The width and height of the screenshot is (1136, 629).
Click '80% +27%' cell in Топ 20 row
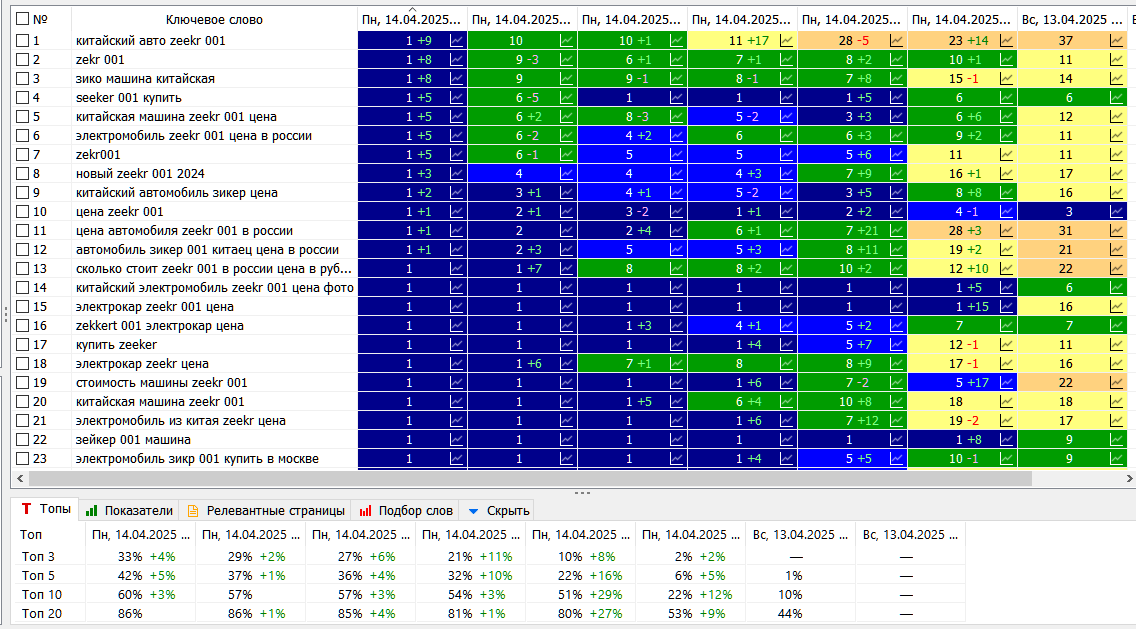tap(586, 613)
